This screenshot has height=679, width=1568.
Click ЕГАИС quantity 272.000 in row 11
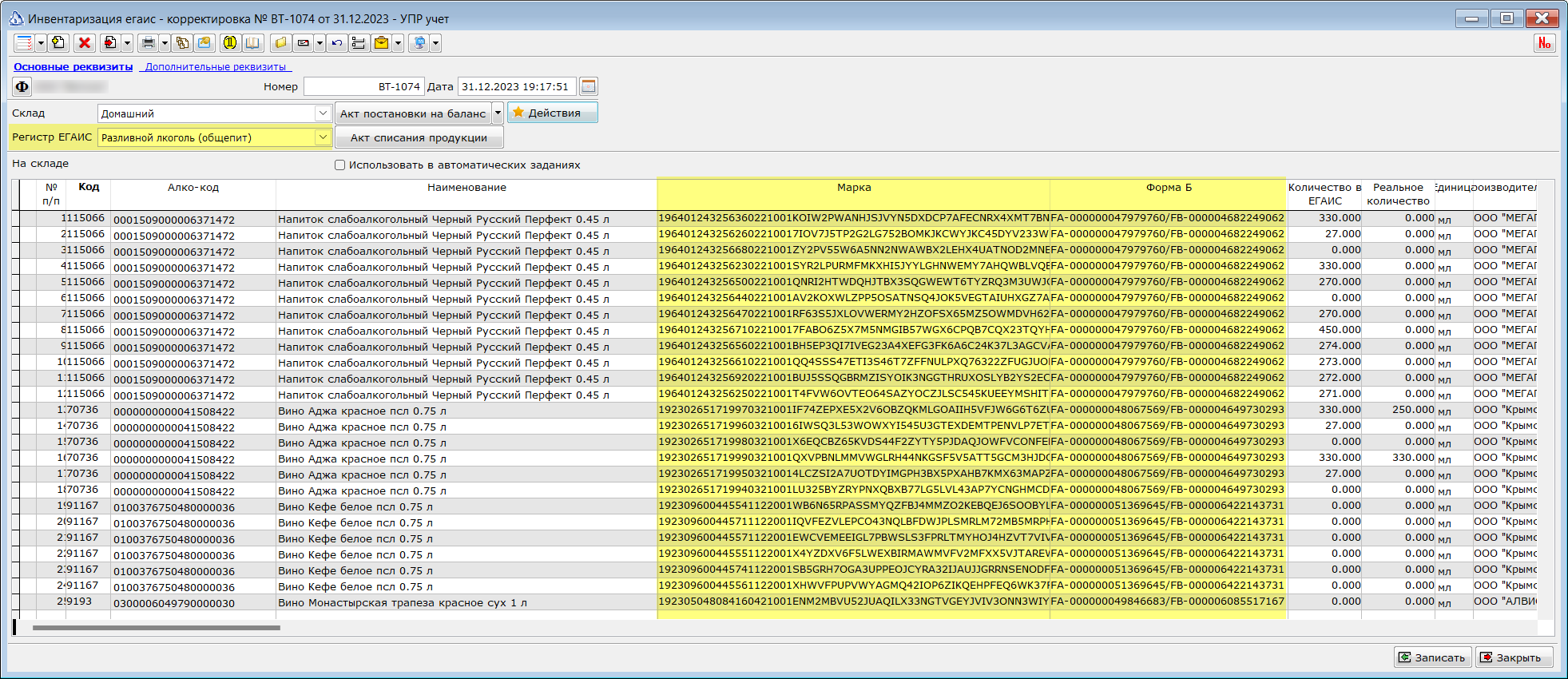click(x=1324, y=378)
